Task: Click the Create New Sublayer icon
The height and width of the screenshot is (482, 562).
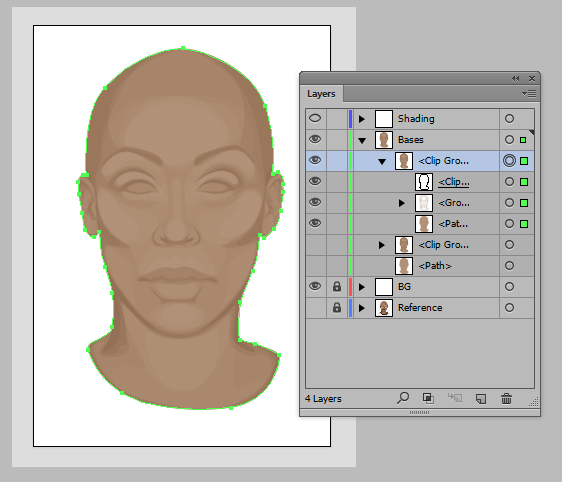Action: [454, 398]
